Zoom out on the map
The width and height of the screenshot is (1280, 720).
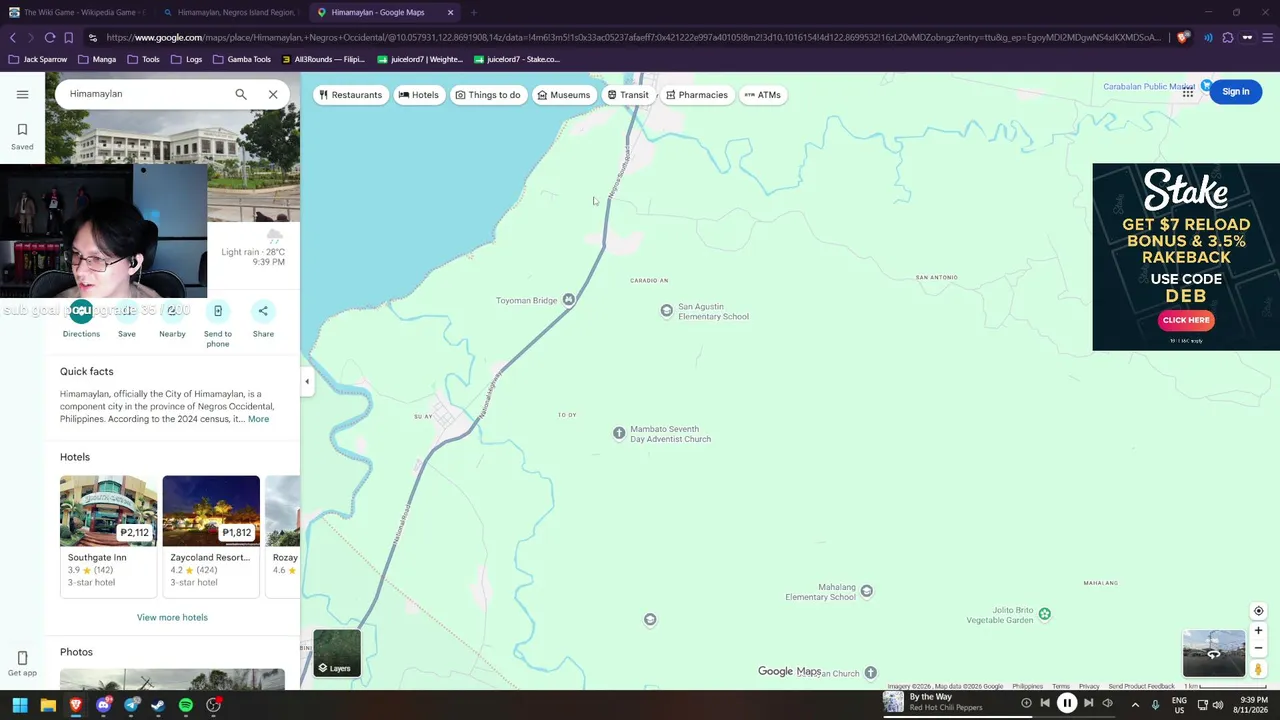pos(1258,648)
